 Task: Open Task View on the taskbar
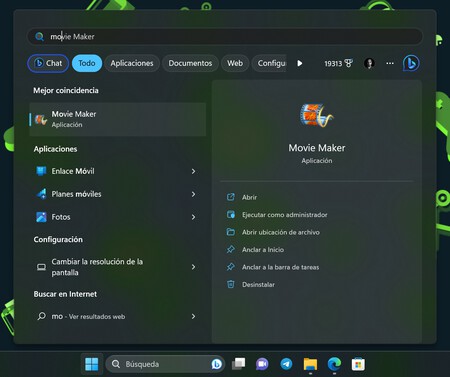(239, 364)
